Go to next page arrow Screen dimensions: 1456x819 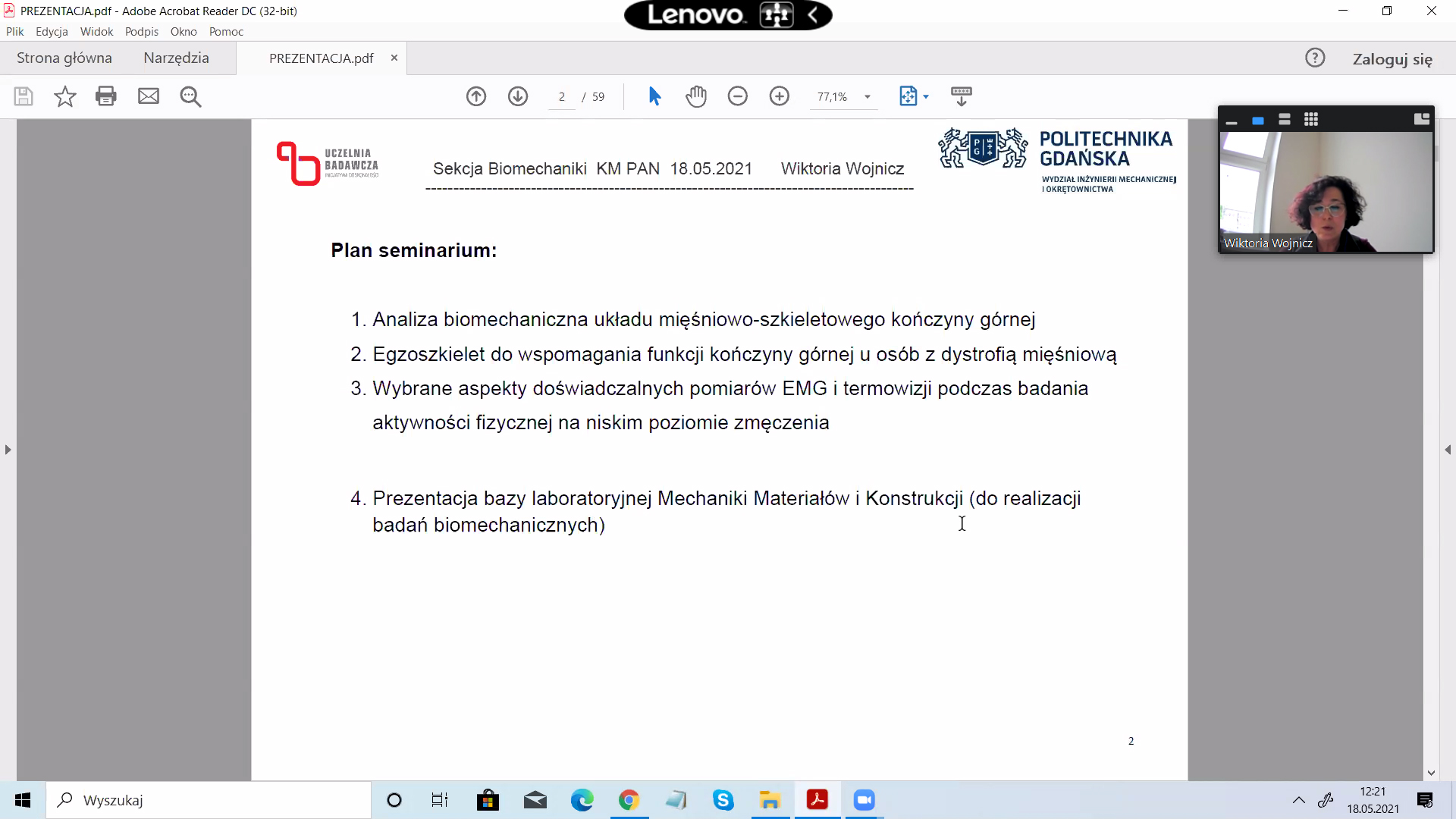pyautogui.click(x=518, y=96)
